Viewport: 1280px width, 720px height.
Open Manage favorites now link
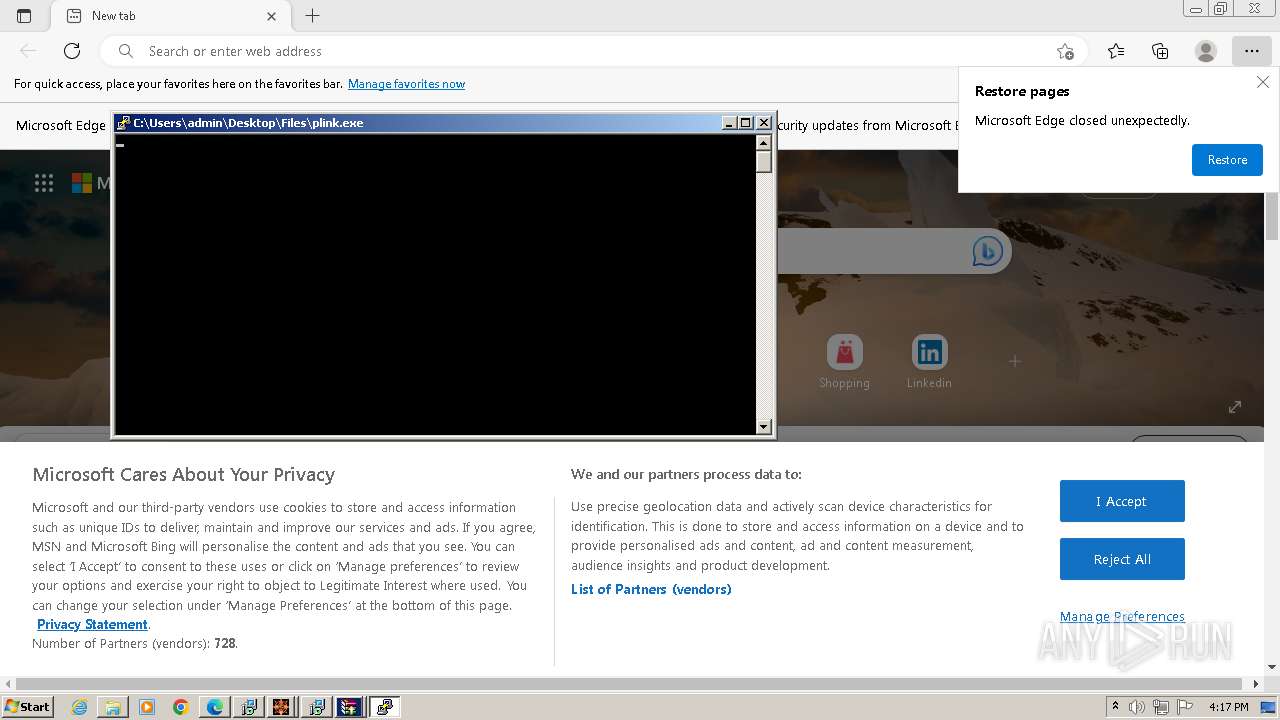pyautogui.click(x=406, y=84)
